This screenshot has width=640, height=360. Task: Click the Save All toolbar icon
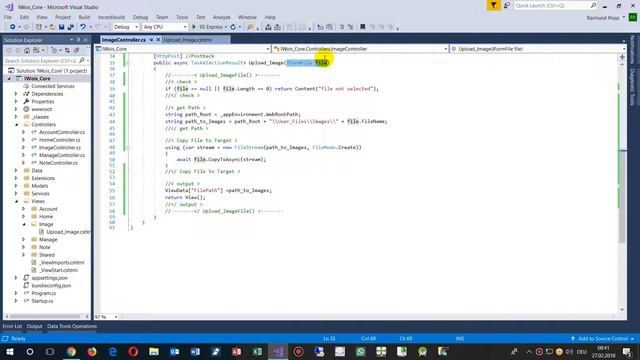pos(70,27)
